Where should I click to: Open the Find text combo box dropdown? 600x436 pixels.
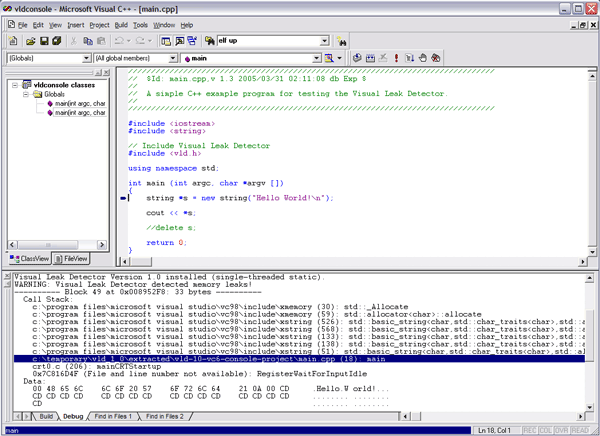[x=325, y=42]
